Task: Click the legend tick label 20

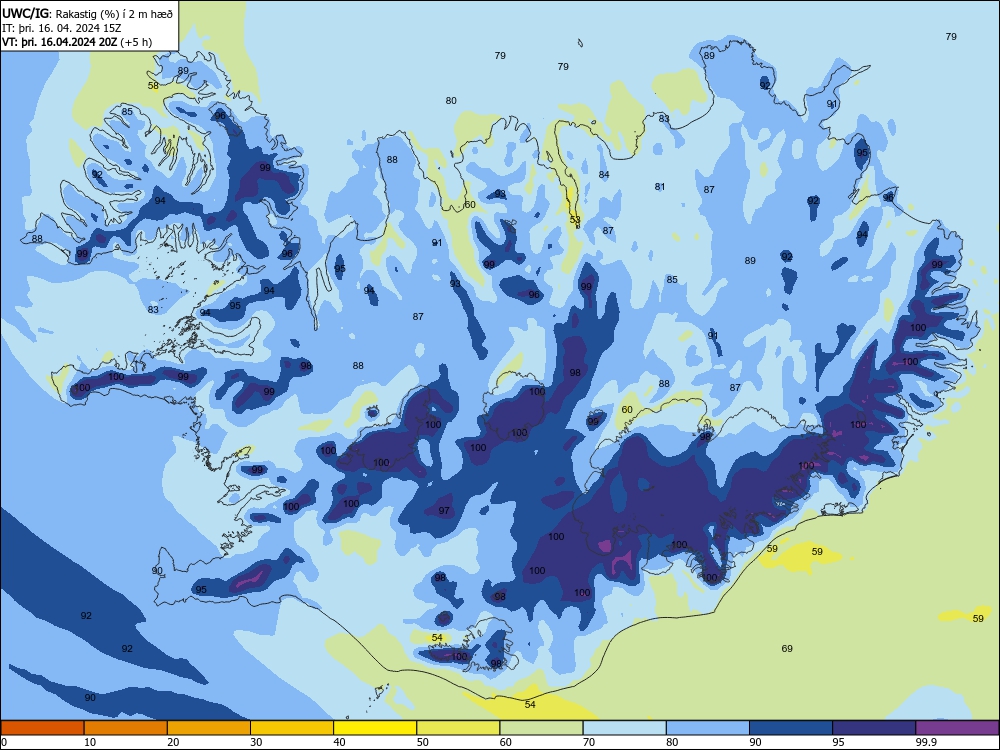Action: 173,742
